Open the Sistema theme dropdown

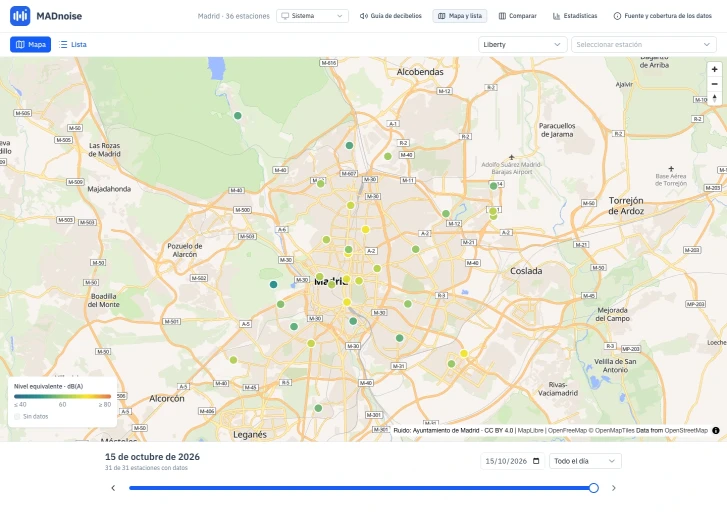pos(312,16)
